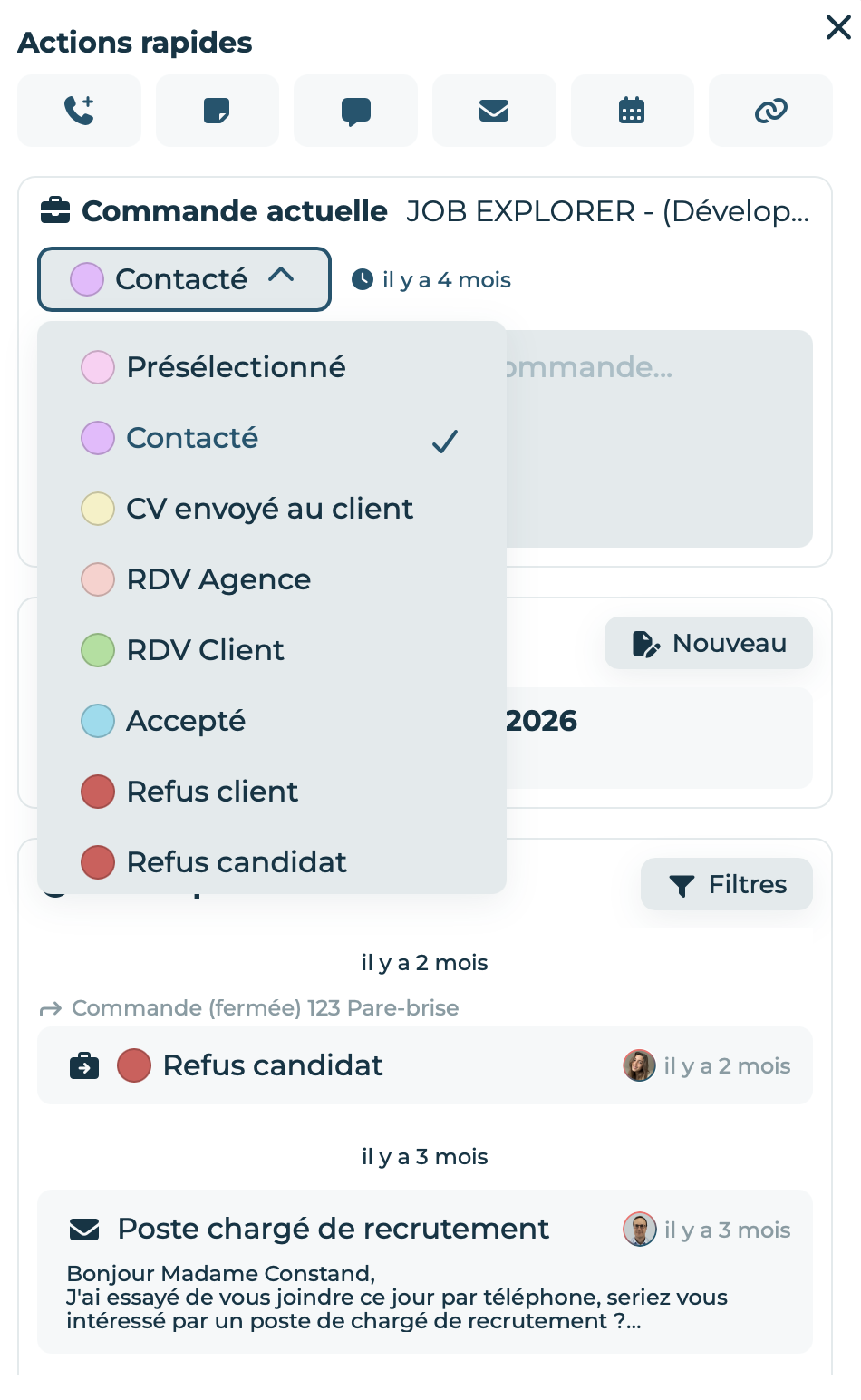Close the panel with the X
Screen dimensions: 861x1400
[x=838, y=27]
